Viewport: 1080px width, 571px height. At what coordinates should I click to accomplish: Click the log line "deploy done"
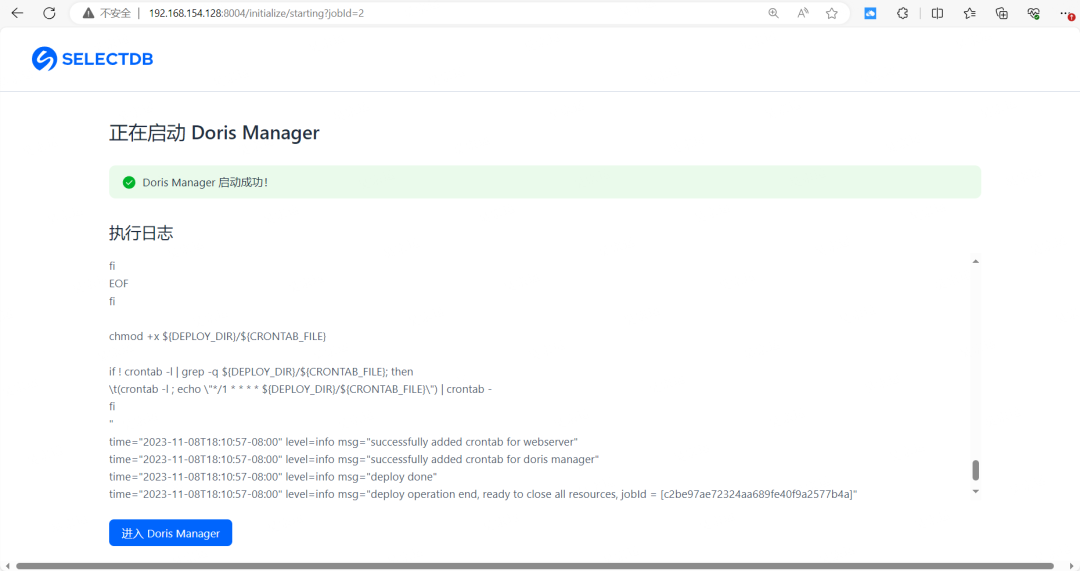pos(273,477)
